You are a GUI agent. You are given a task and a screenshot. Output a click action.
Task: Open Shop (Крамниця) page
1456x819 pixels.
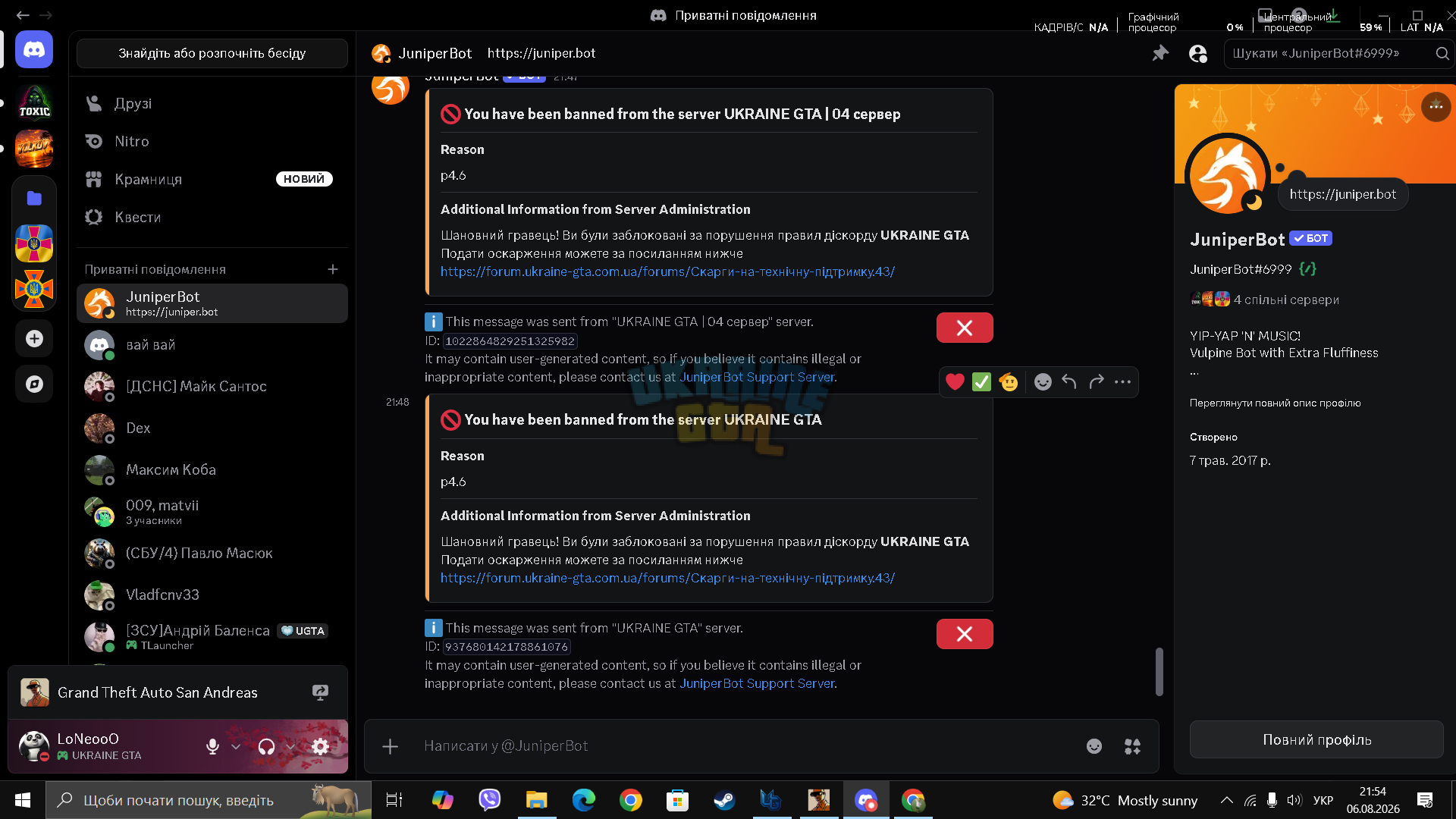pos(212,179)
